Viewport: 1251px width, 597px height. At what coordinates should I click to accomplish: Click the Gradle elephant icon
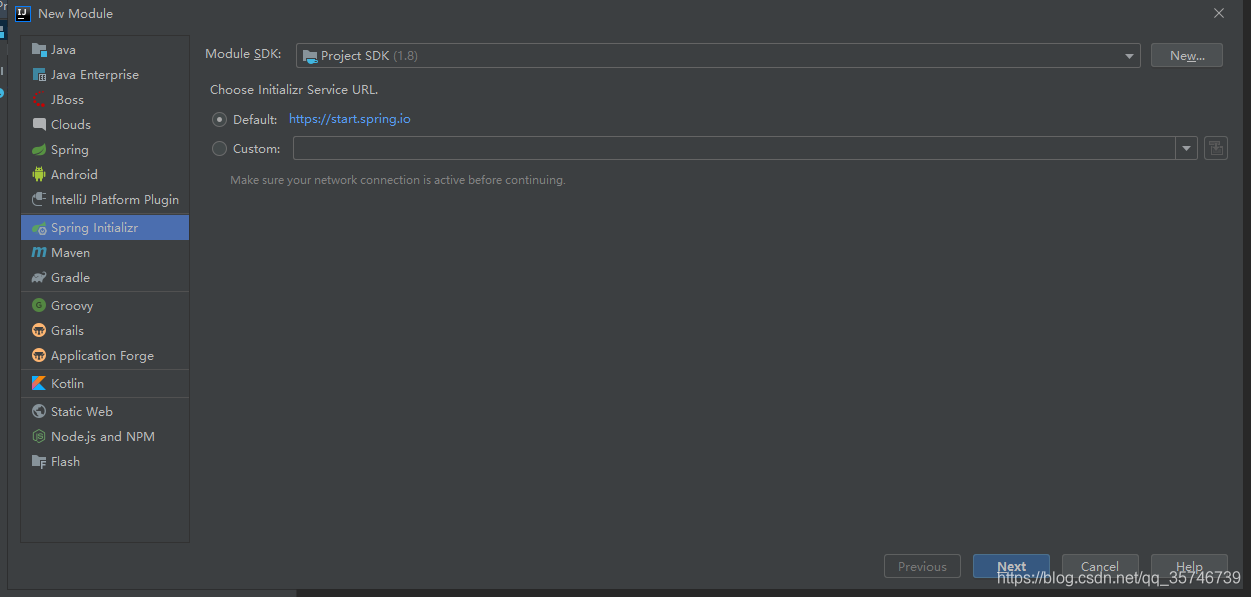(39, 278)
